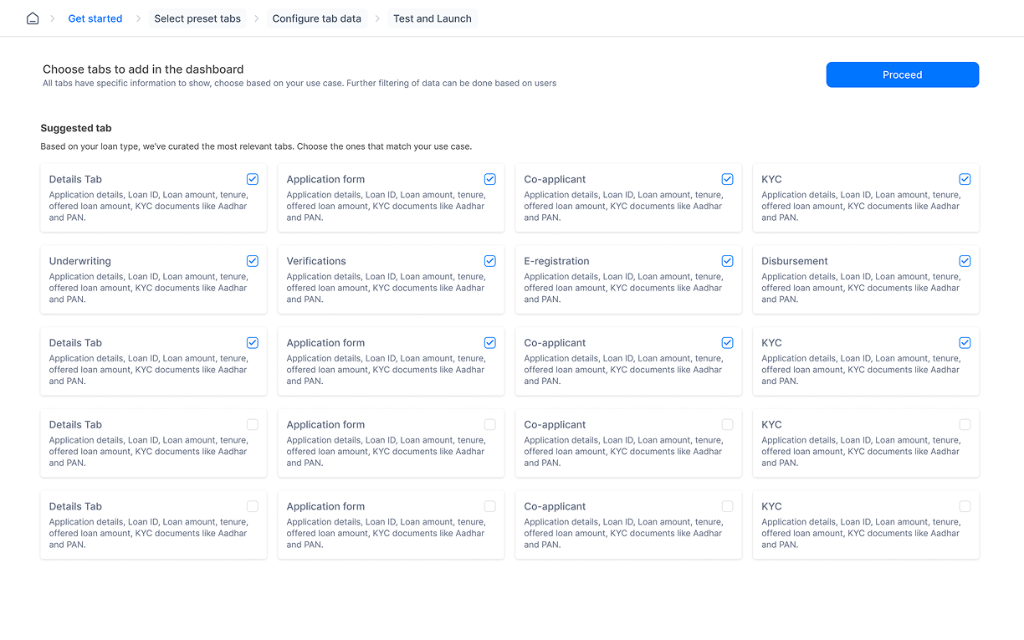Uncheck the KYC tab in top row
Image resolution: width=1024 pixels, height=640 pixels.
click(x=964, y=179)
